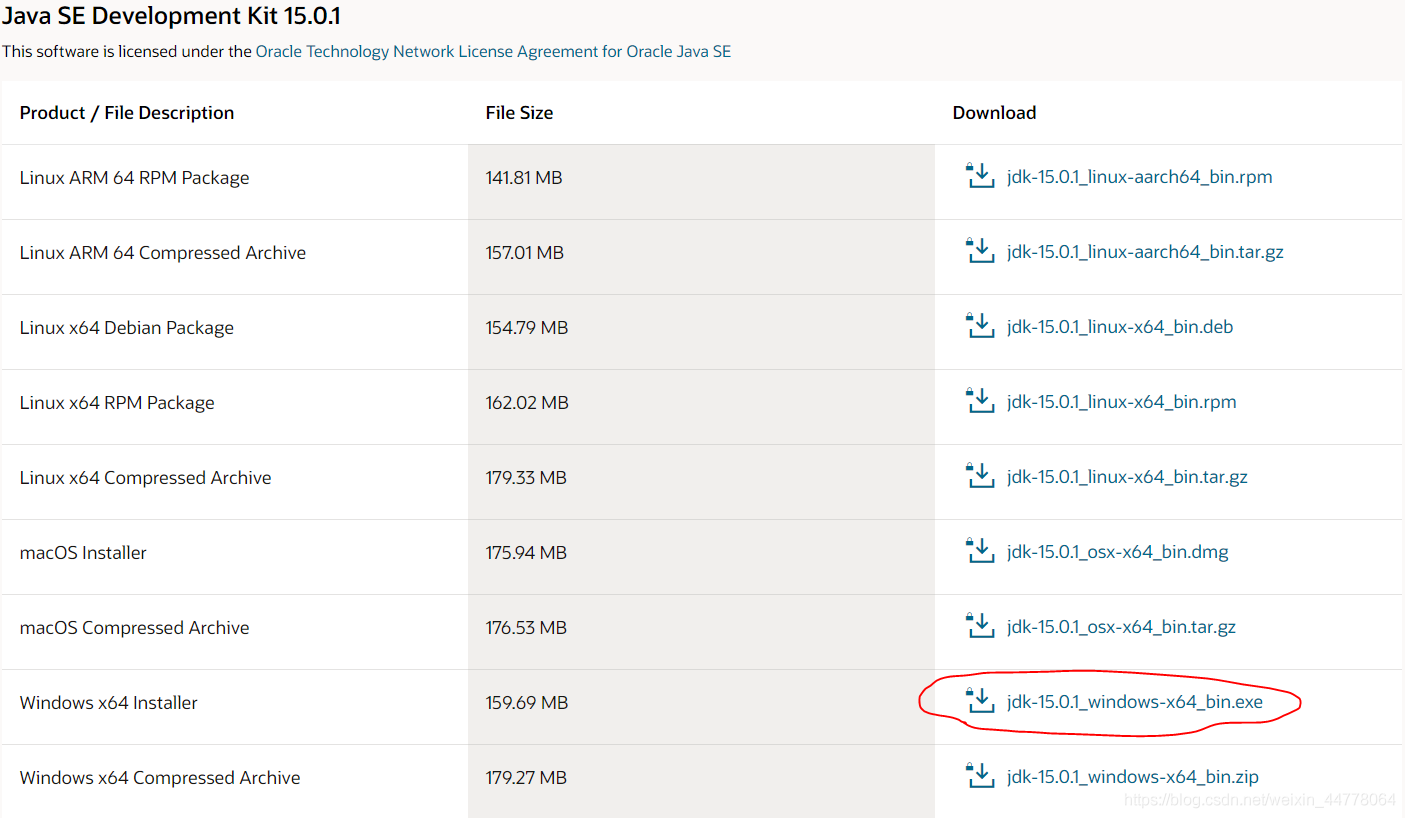Image resolution: width=1405 pixels, height=818 pixels.
Task: Click download icon beside linux-x64 rpm
Action: point(980,402)
